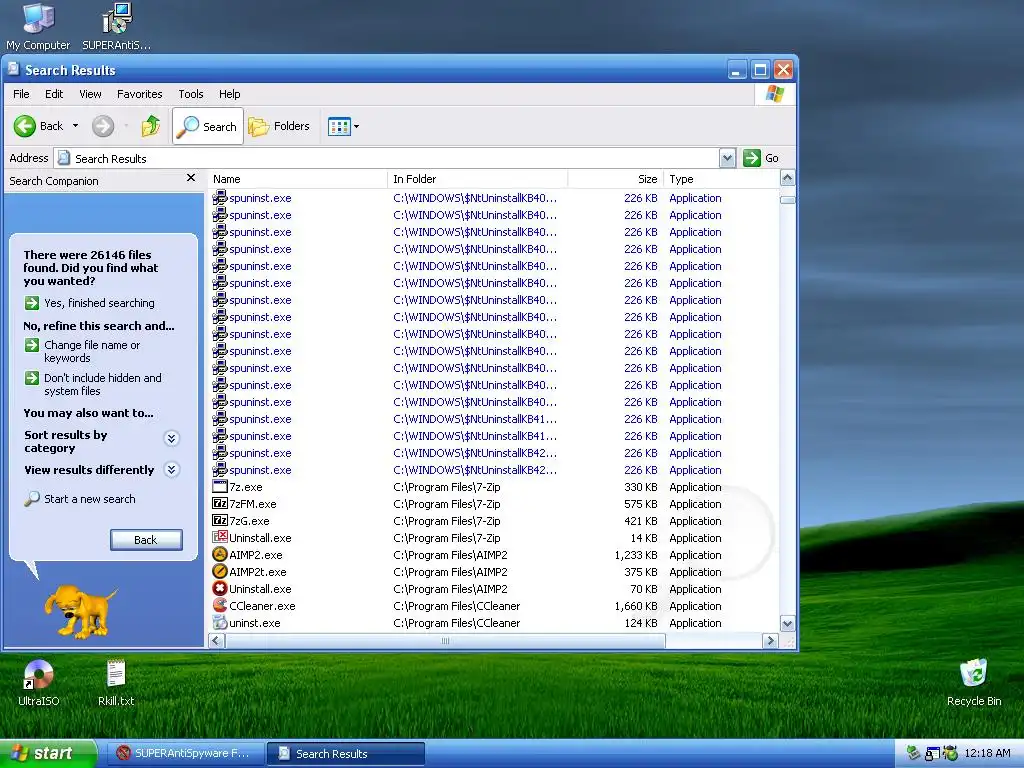Open the SUPERAntiSpyware desktop shortcut
Screen dimensions: 1024x768
[x=116, y=27]
